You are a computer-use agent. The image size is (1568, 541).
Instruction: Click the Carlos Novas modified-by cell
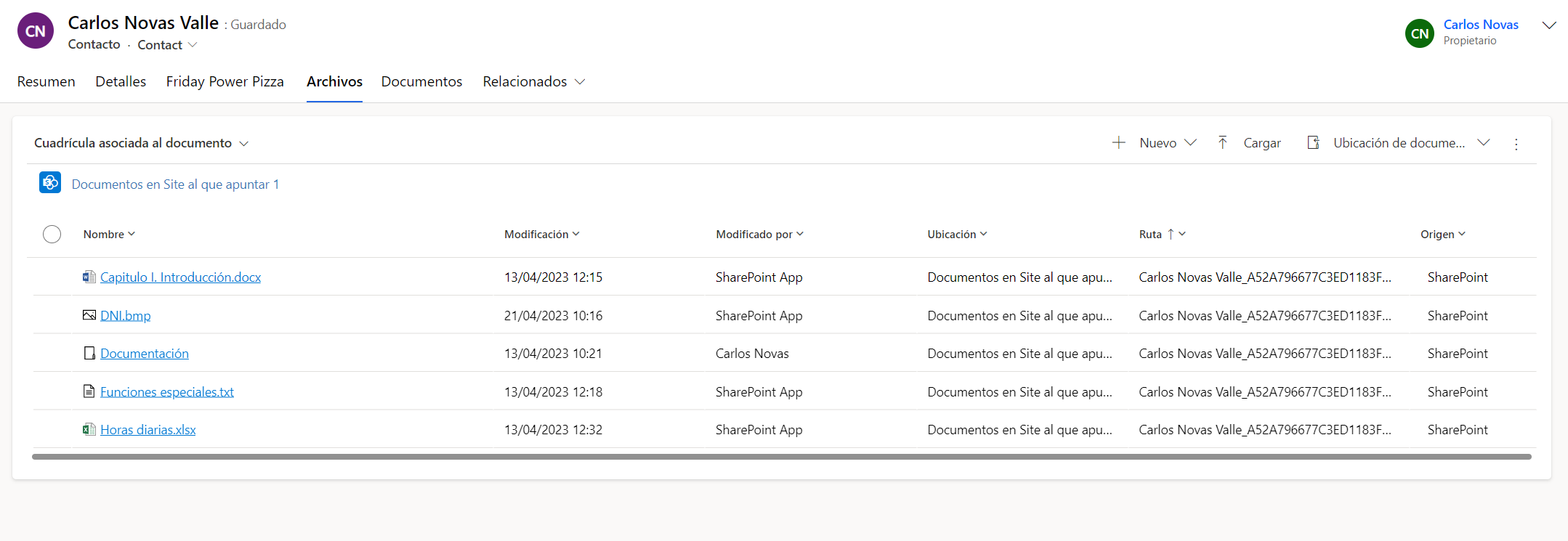tap(752, 353)
